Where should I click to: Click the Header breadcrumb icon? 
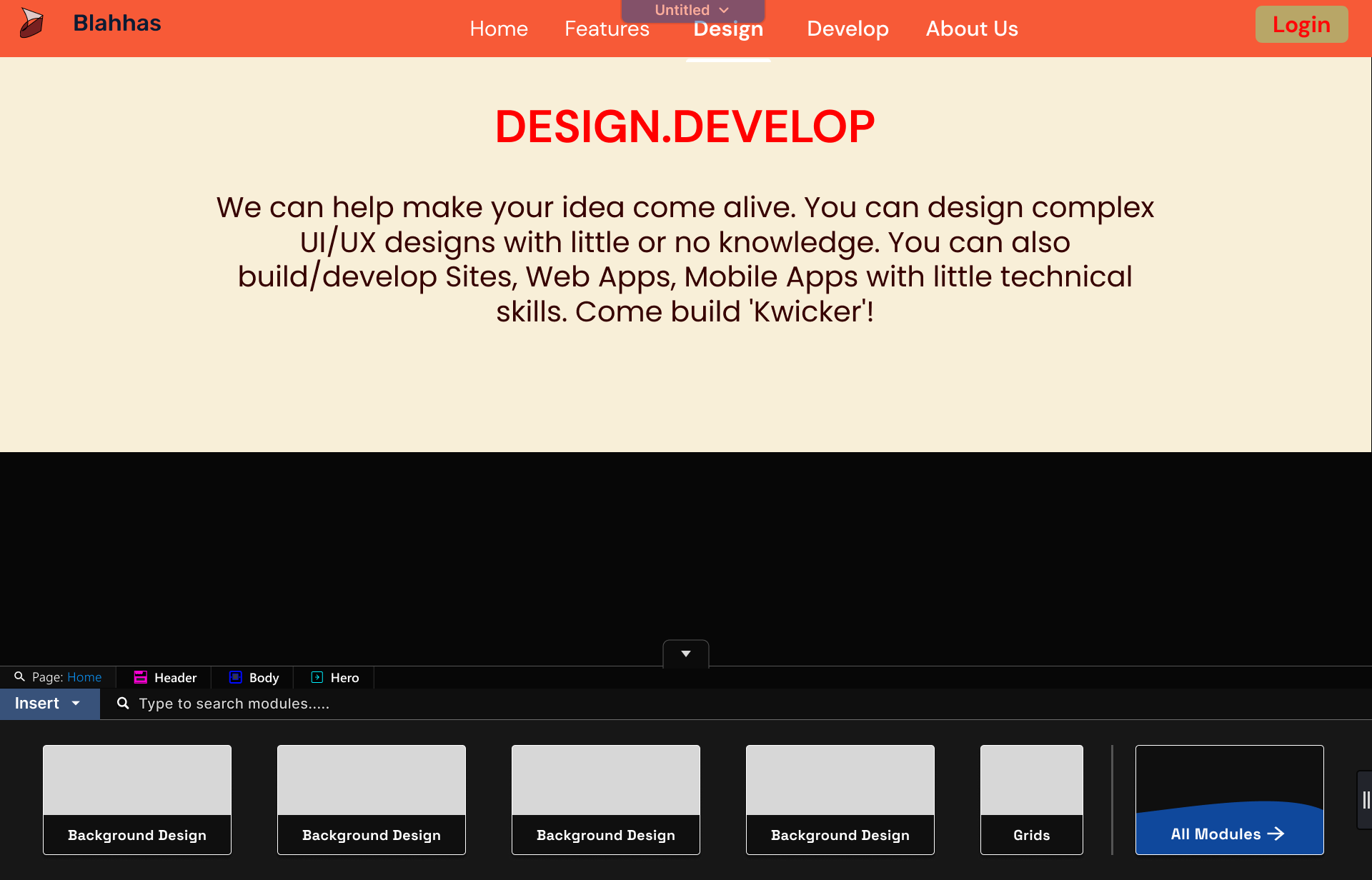140,678
